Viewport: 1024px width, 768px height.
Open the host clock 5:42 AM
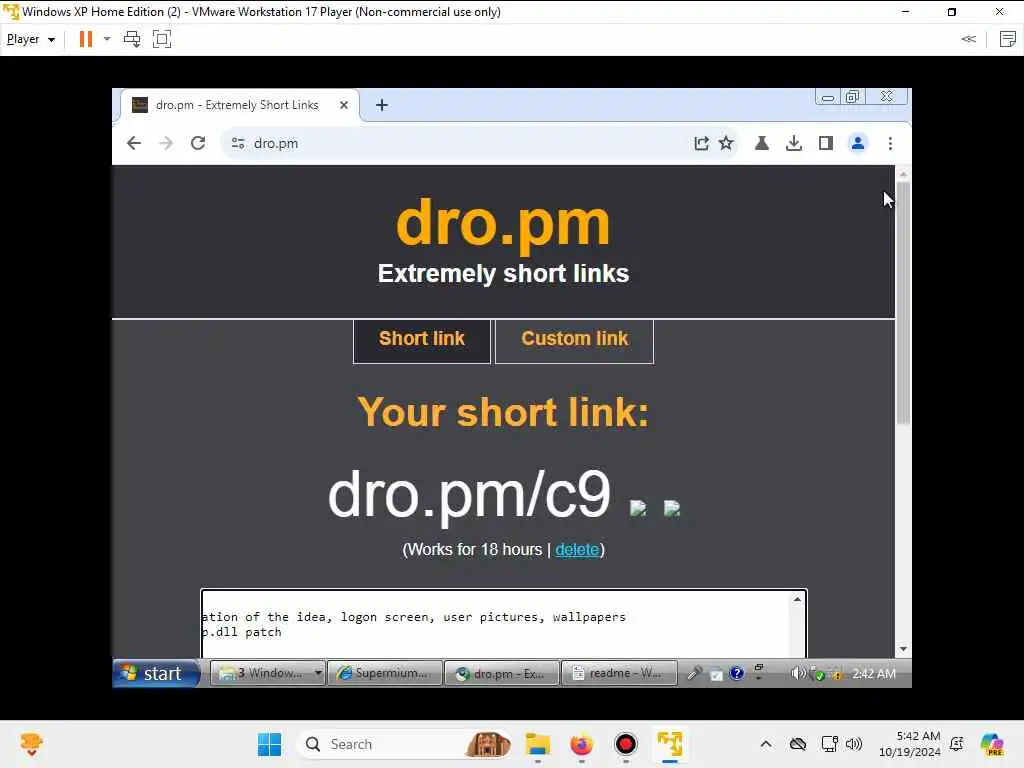pos(910,744)
